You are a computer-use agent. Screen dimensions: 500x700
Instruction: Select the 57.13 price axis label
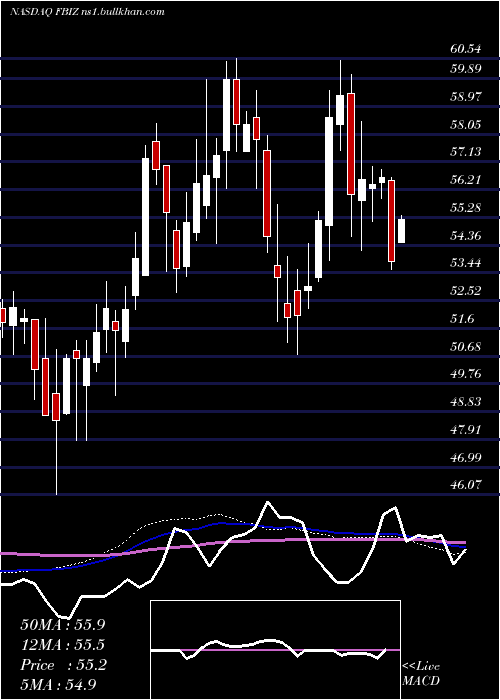coord(466,152)
